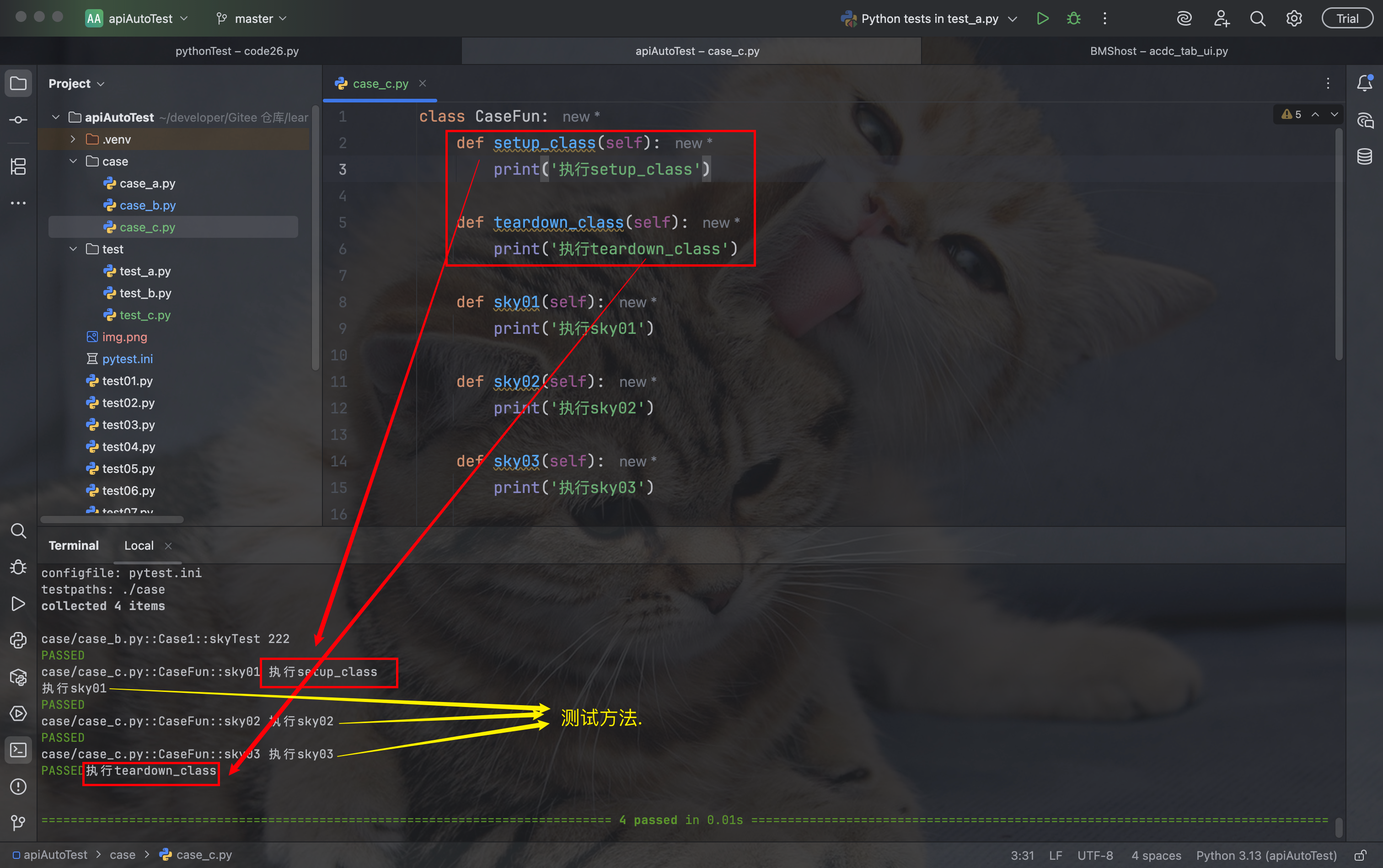
Task: Switch to pythonTest – code26.py window tab
Action: (x=236, y=51)
